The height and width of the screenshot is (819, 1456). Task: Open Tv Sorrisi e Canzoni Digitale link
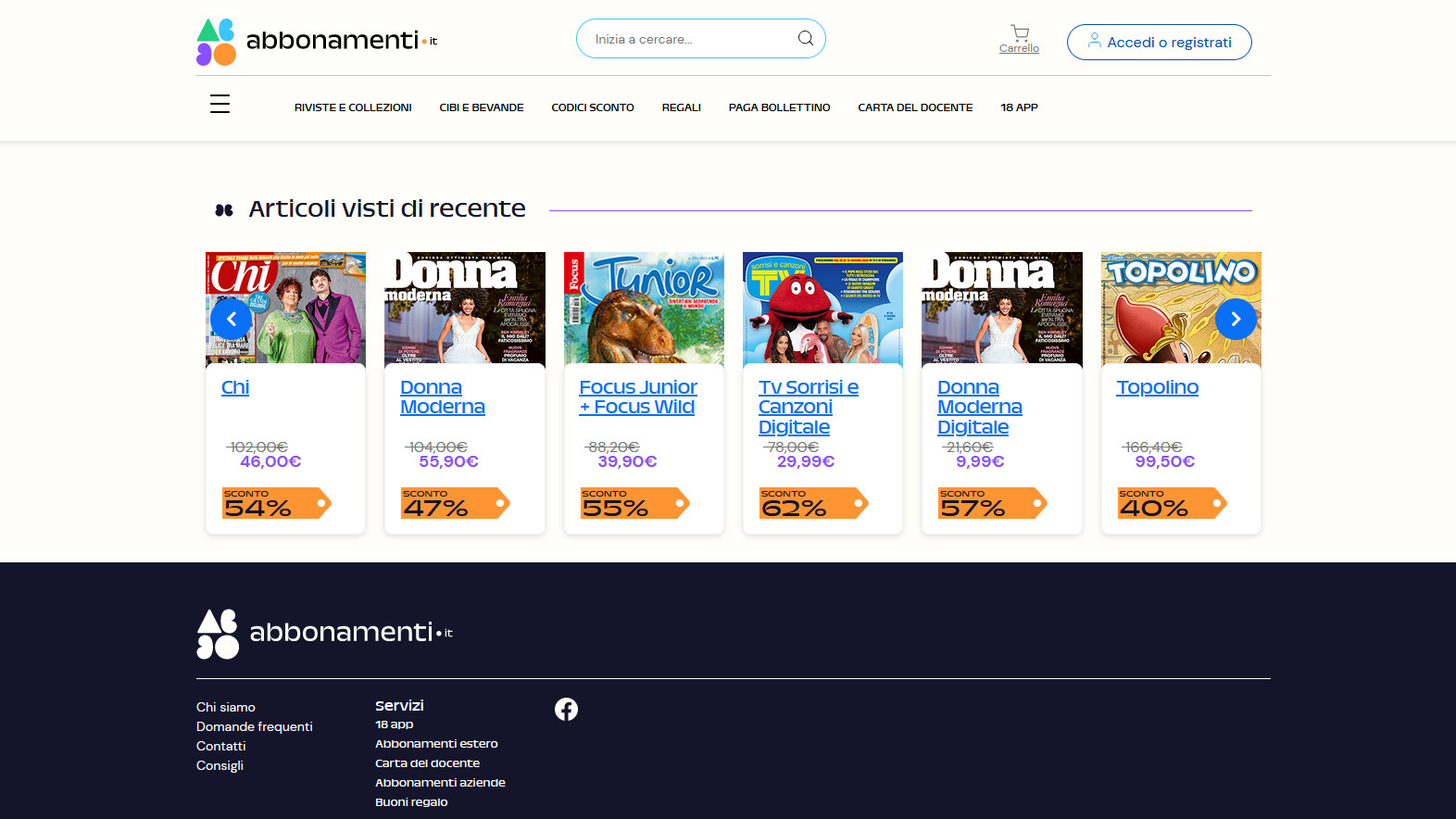point(809,408)
